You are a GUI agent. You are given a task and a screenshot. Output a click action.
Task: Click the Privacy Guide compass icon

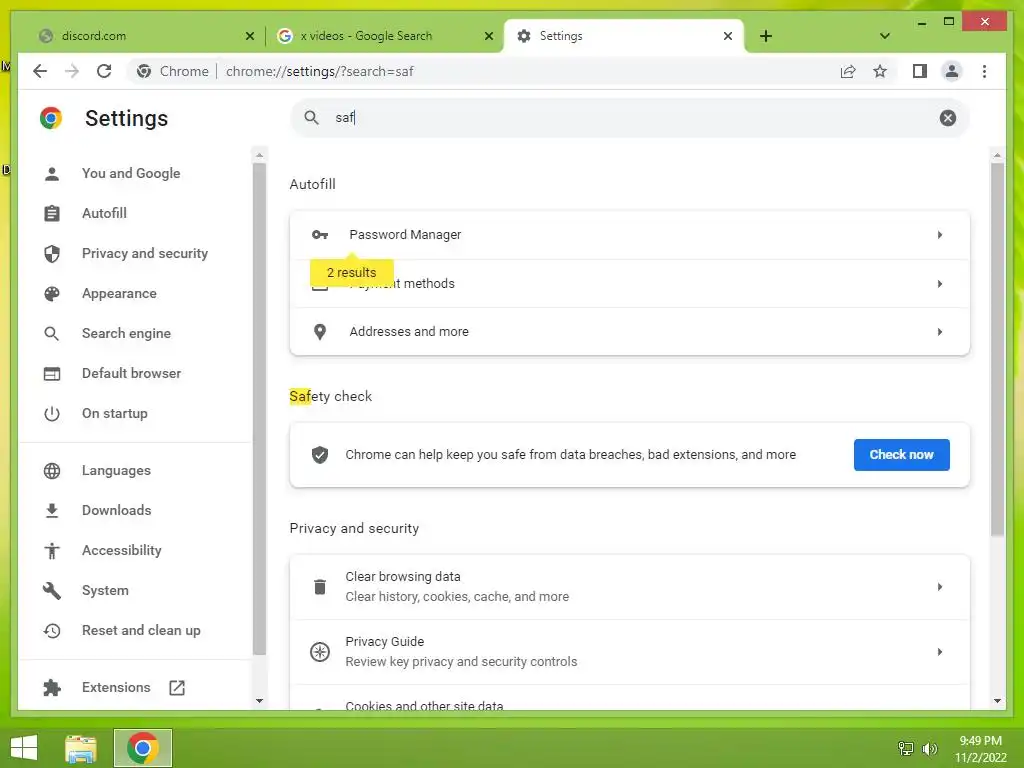tap(320, 652)
